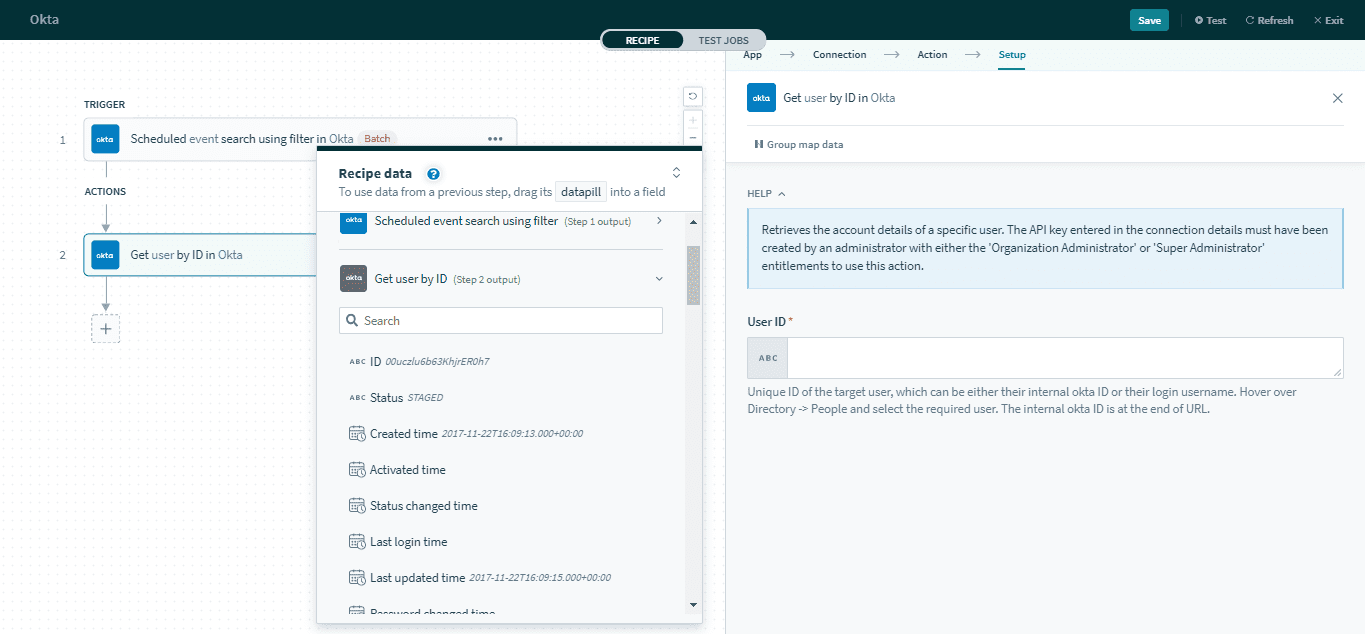Collapse the HELP section
This screenshot has width=1365, height=634.
tap(782, 193)
